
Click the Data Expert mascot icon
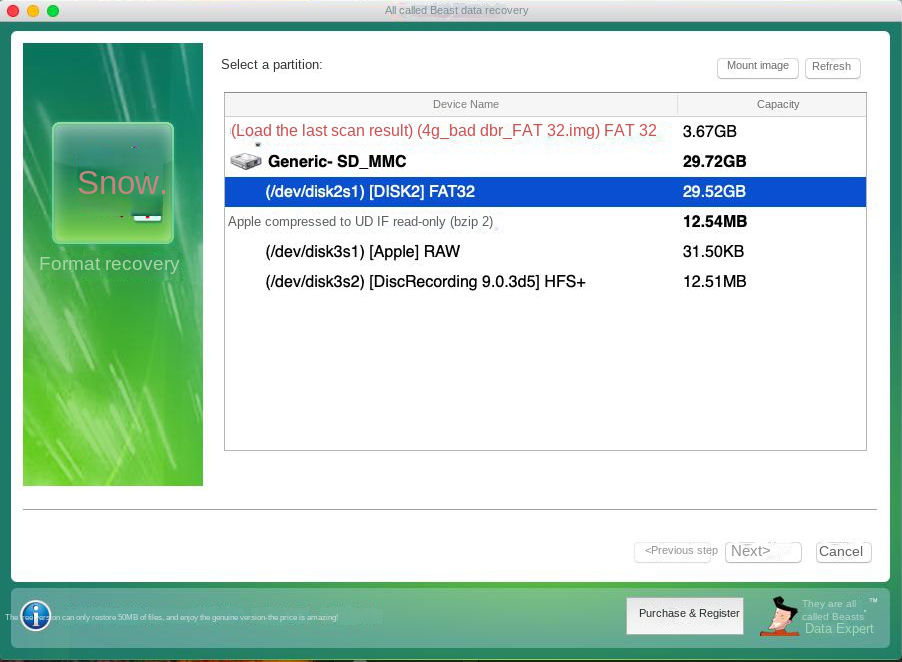click(779, 616)
